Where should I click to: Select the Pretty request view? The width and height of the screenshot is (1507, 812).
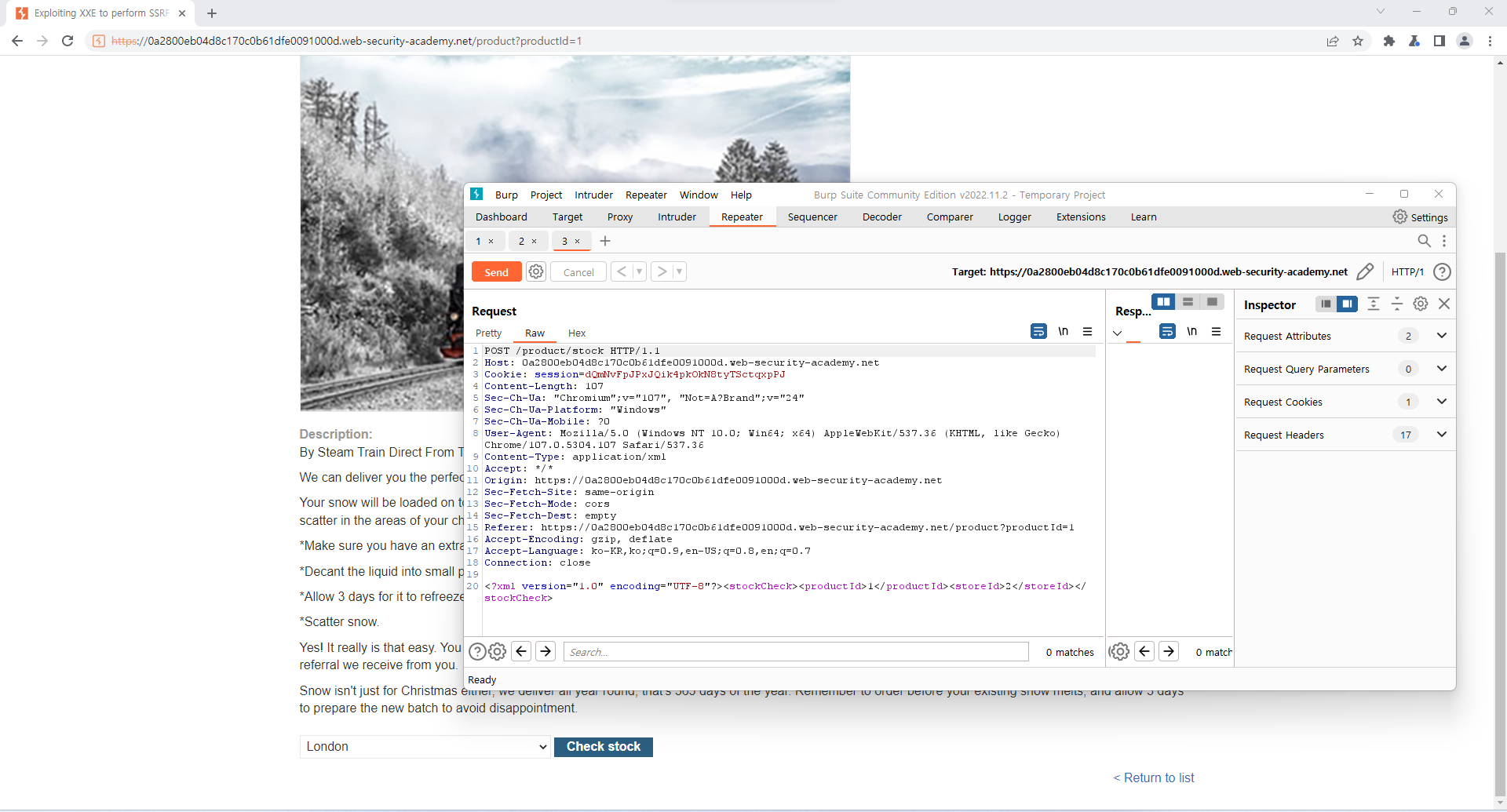coord(488,333)
